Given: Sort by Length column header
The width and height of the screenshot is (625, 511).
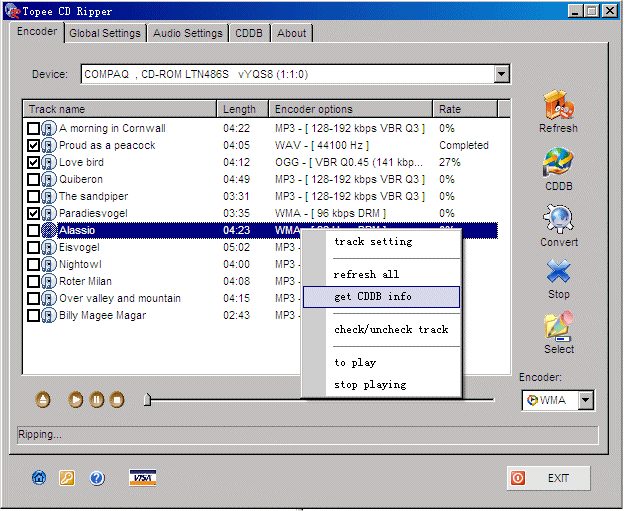Looking at the screenshot, I should tap(243, 109).
